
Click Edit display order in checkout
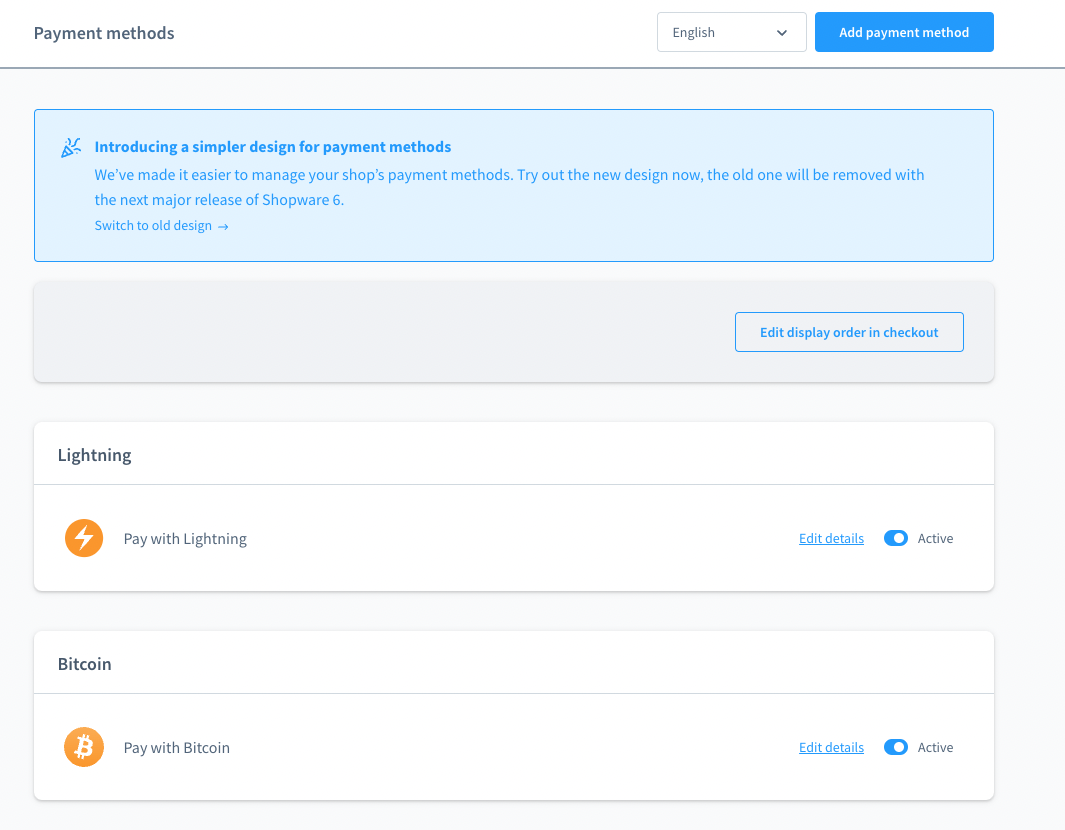tap(849, 332)
